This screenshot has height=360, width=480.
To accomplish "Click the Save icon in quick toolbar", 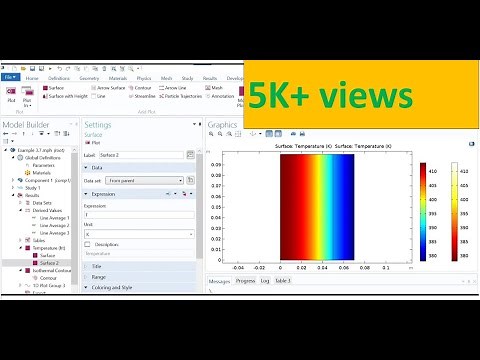I will tap(32, 69).
